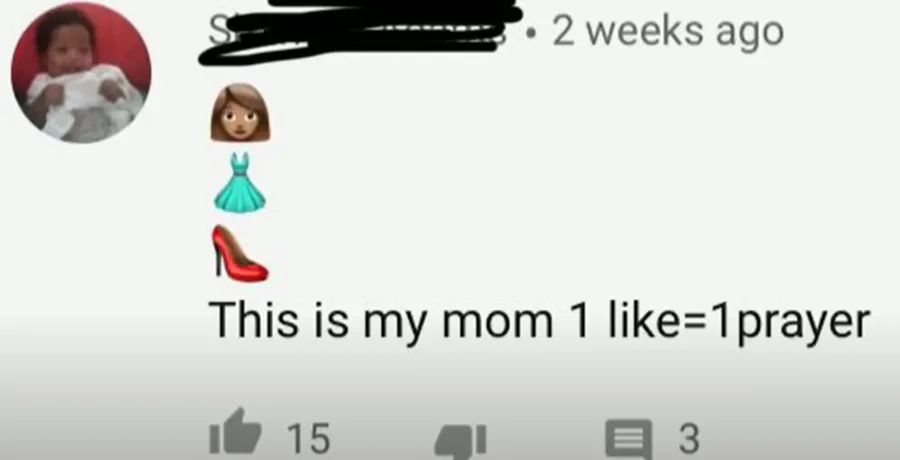Click the word "mom" in the comment
Viewport: 900px width, 460px height.
tap(497, 325)
